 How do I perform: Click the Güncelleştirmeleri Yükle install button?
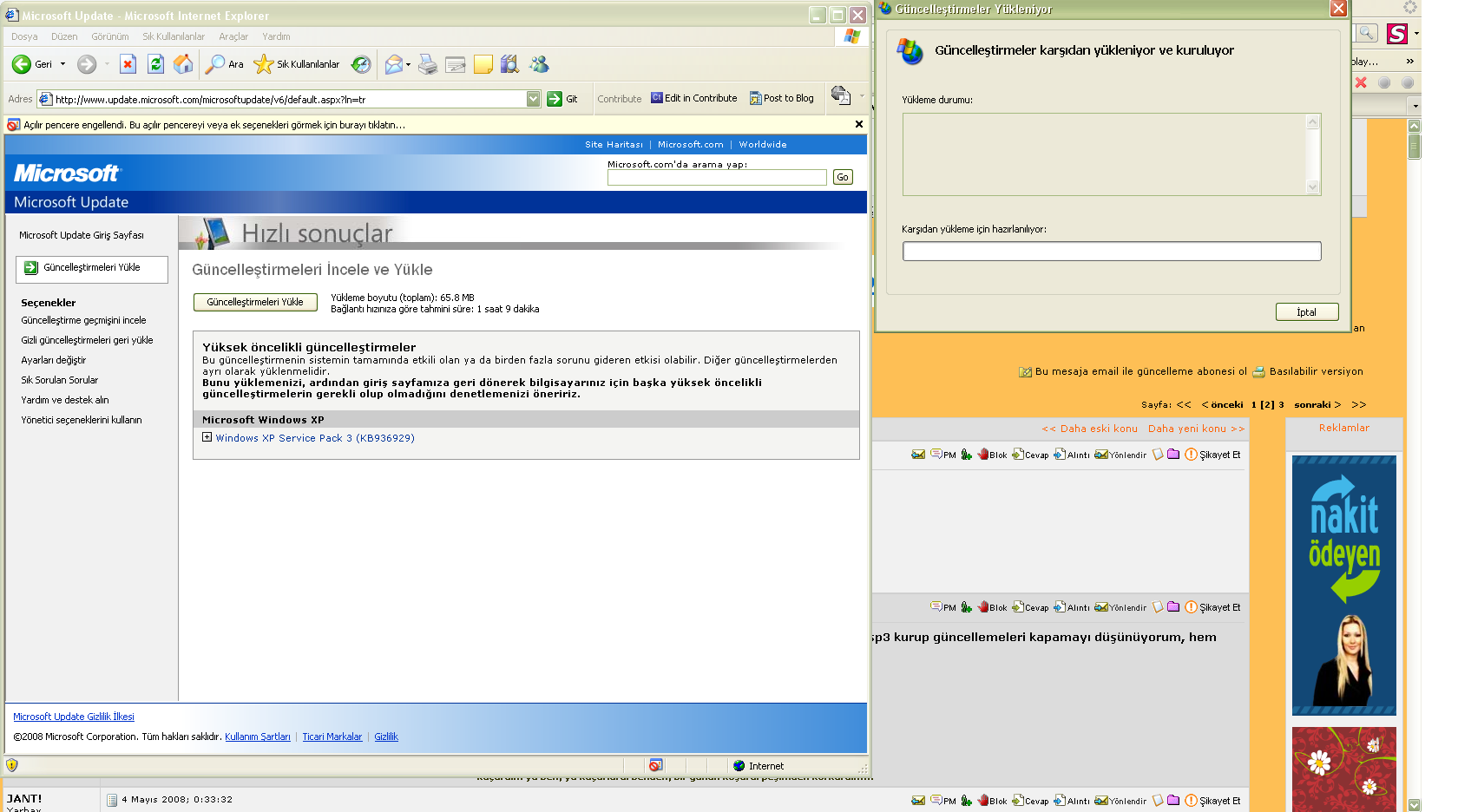[x=255, y=302]
